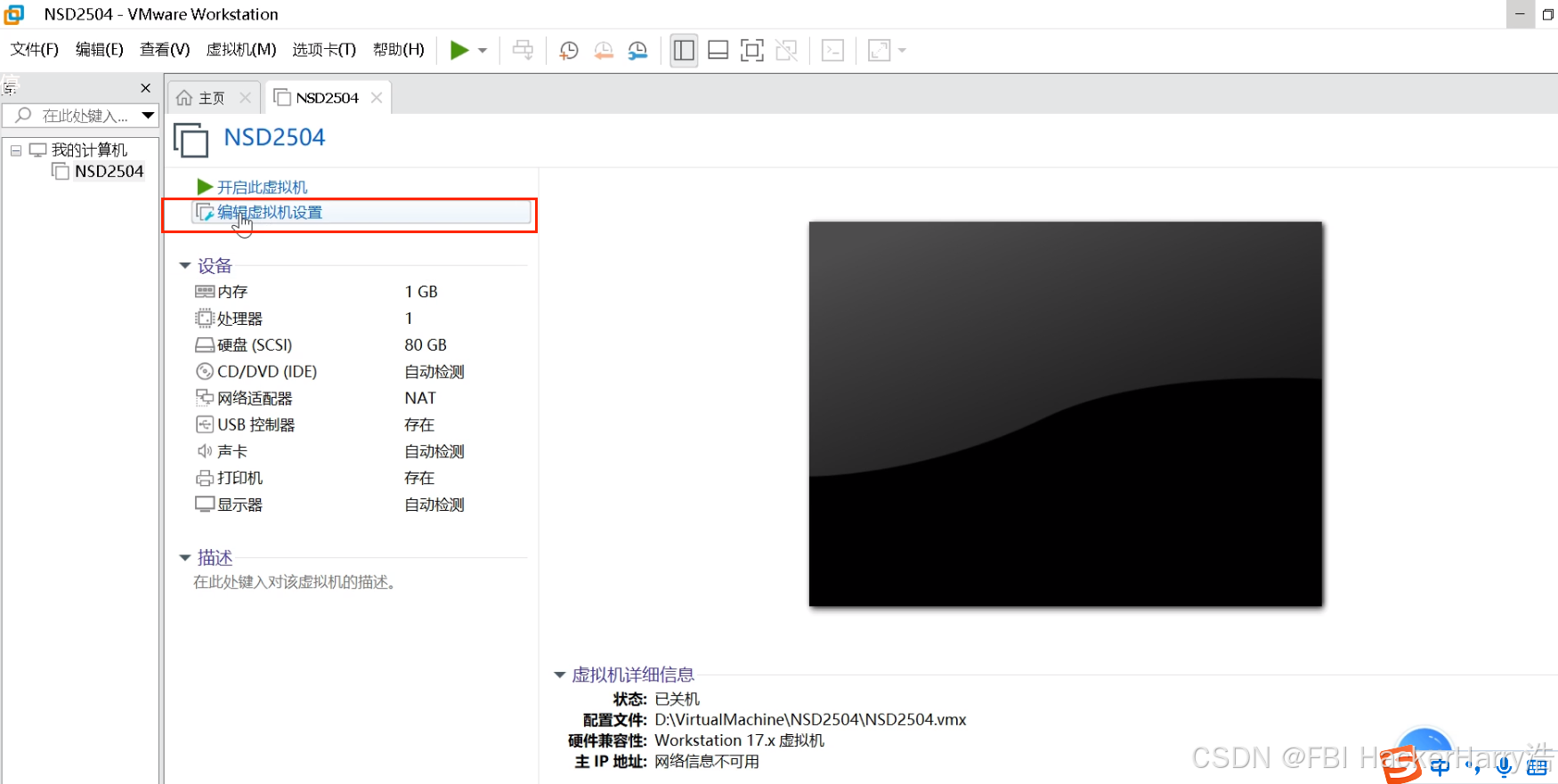Click the 显示器 display icon

pos(205,505)
